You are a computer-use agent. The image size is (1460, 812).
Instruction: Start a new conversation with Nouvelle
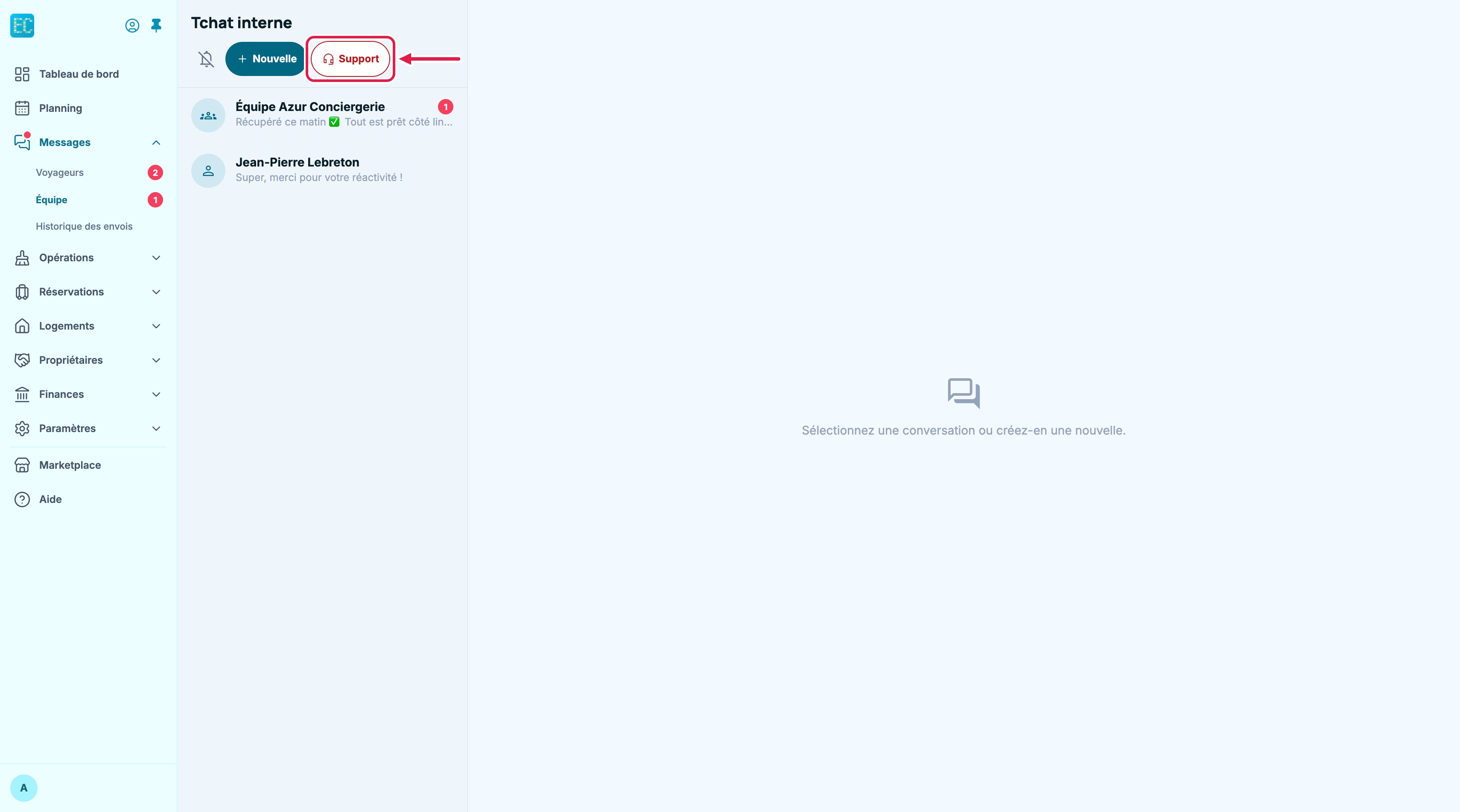[x=265, y=59]
